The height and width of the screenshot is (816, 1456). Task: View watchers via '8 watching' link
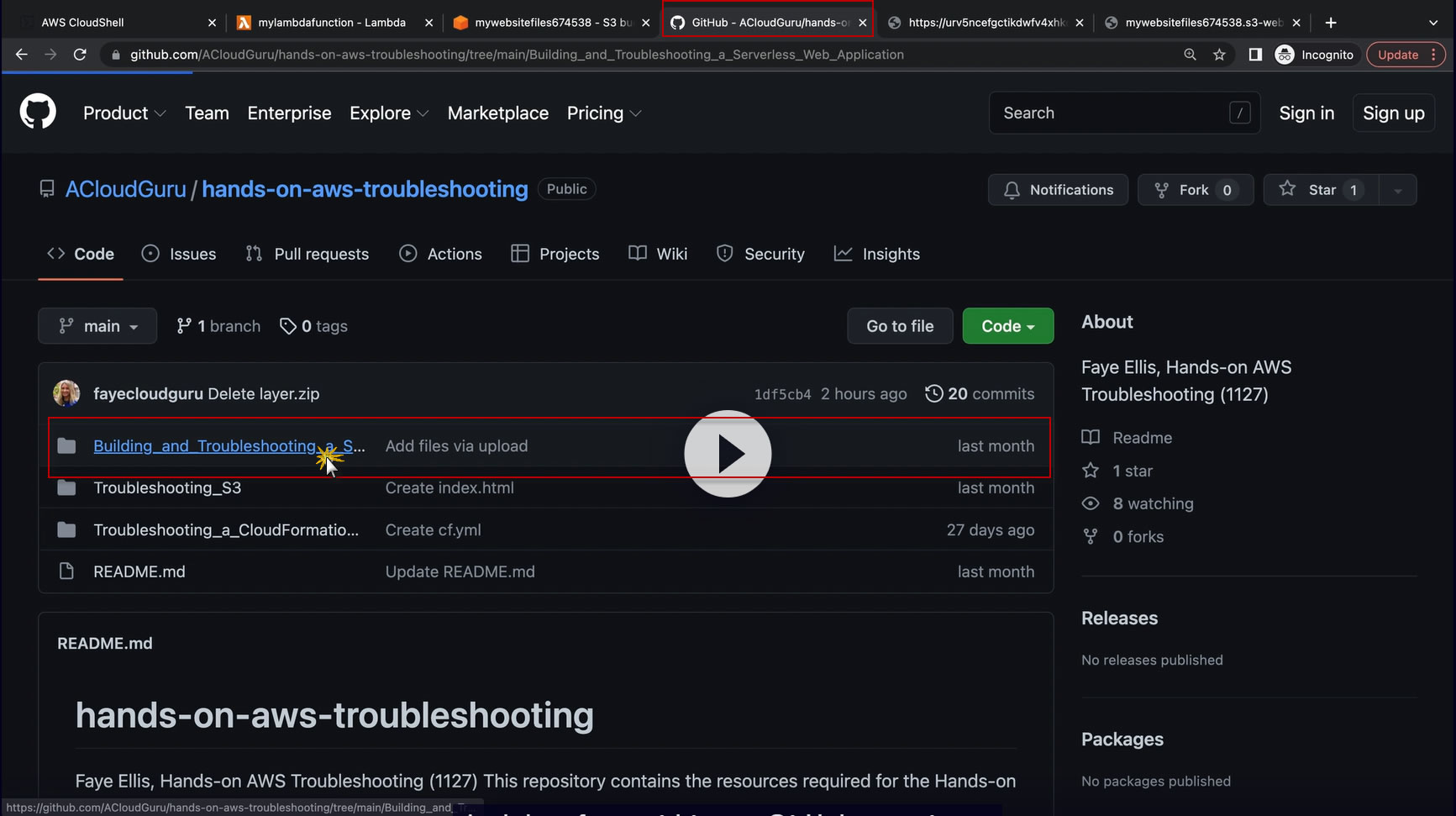click(x=1138, y=503)
